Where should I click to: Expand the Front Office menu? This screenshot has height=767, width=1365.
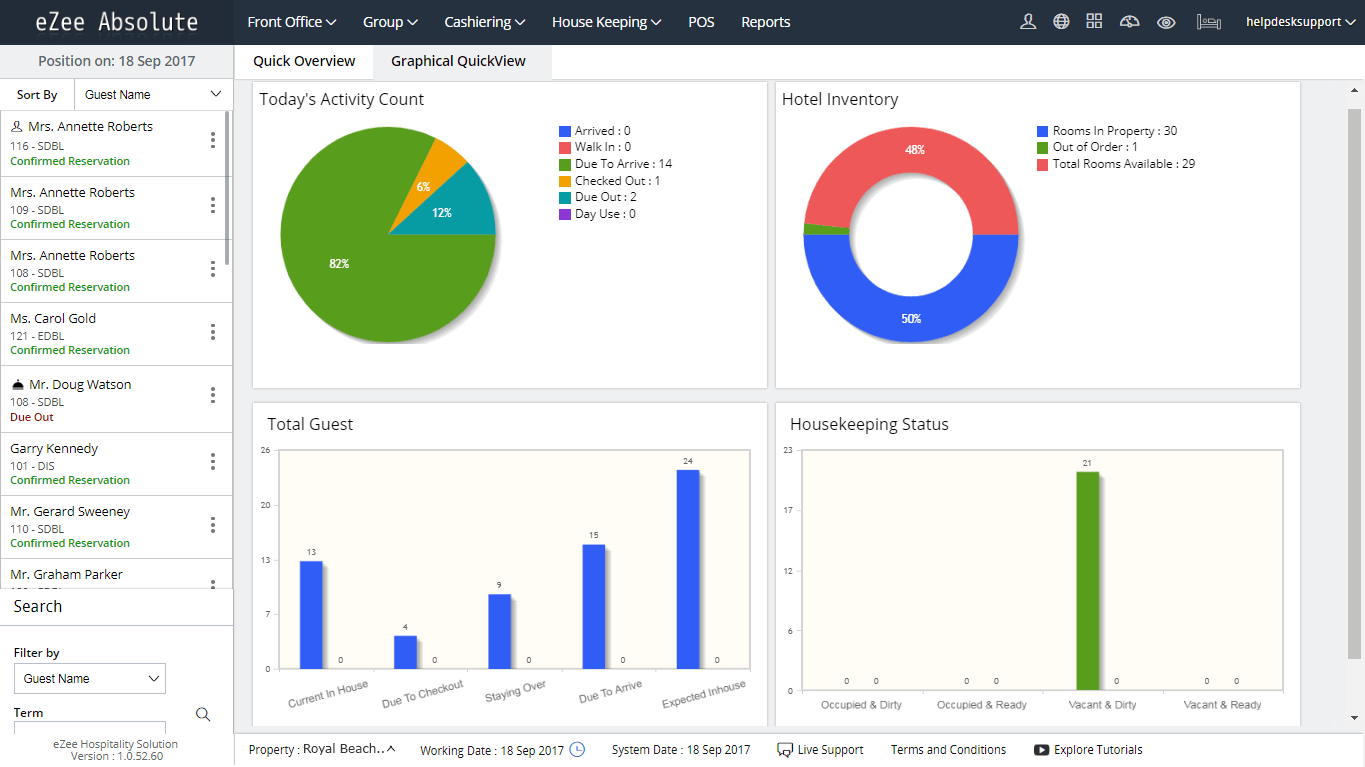click(292, 22)
